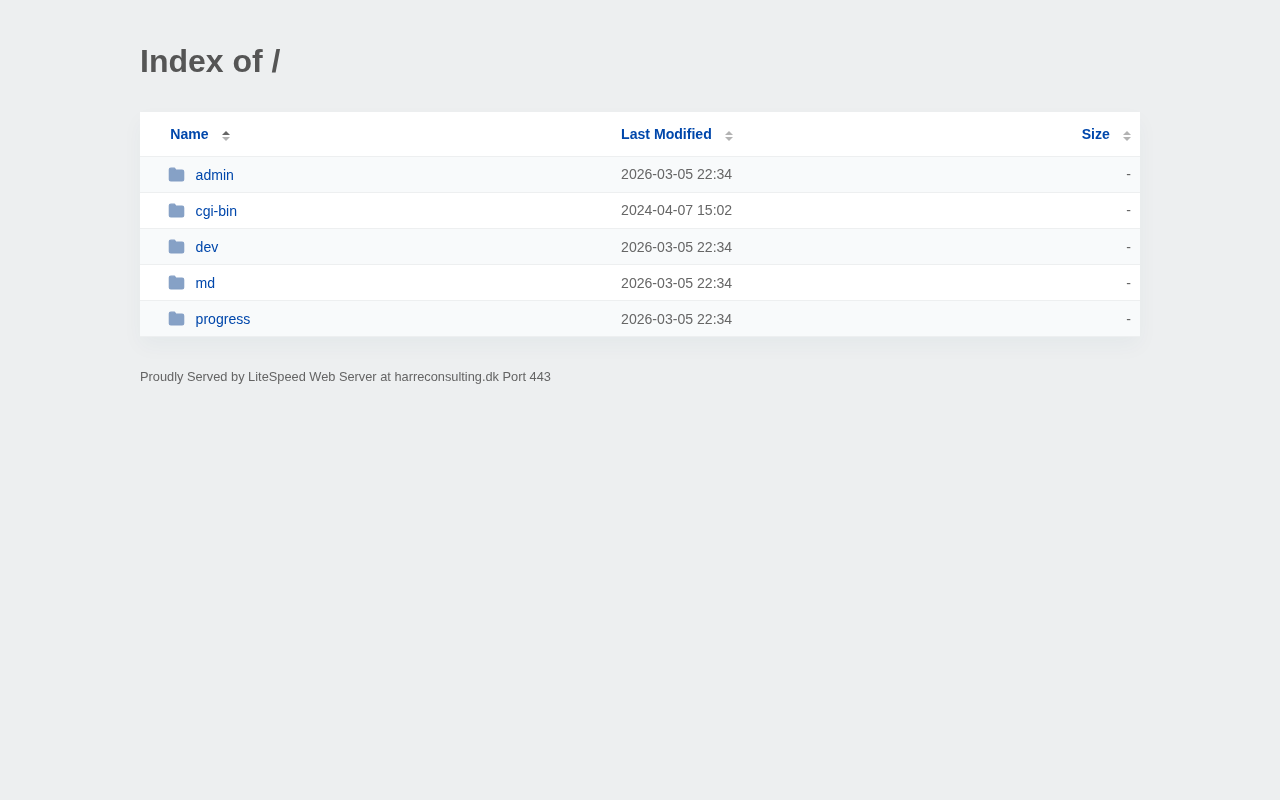The height and width of the screenshot is (800, 1280).
Task: Click the folder icon beside admin
Action: point(176,175)
